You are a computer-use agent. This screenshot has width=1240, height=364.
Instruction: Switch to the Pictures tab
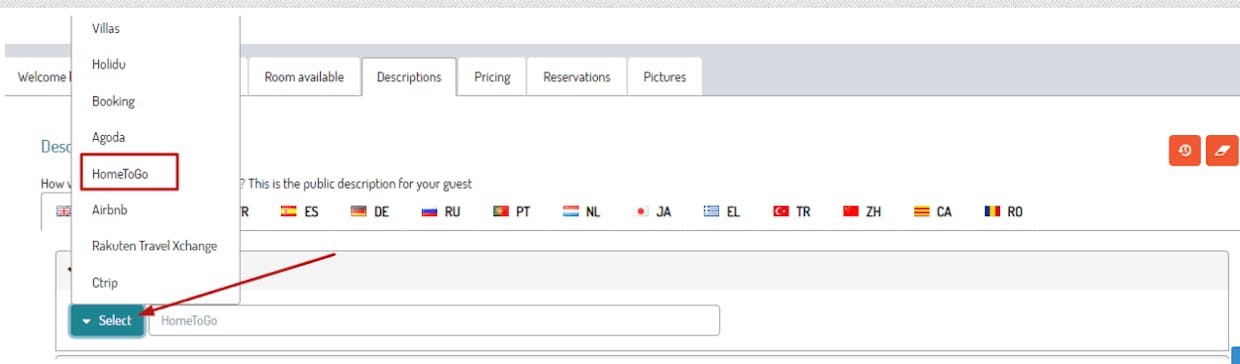point(665,77)
